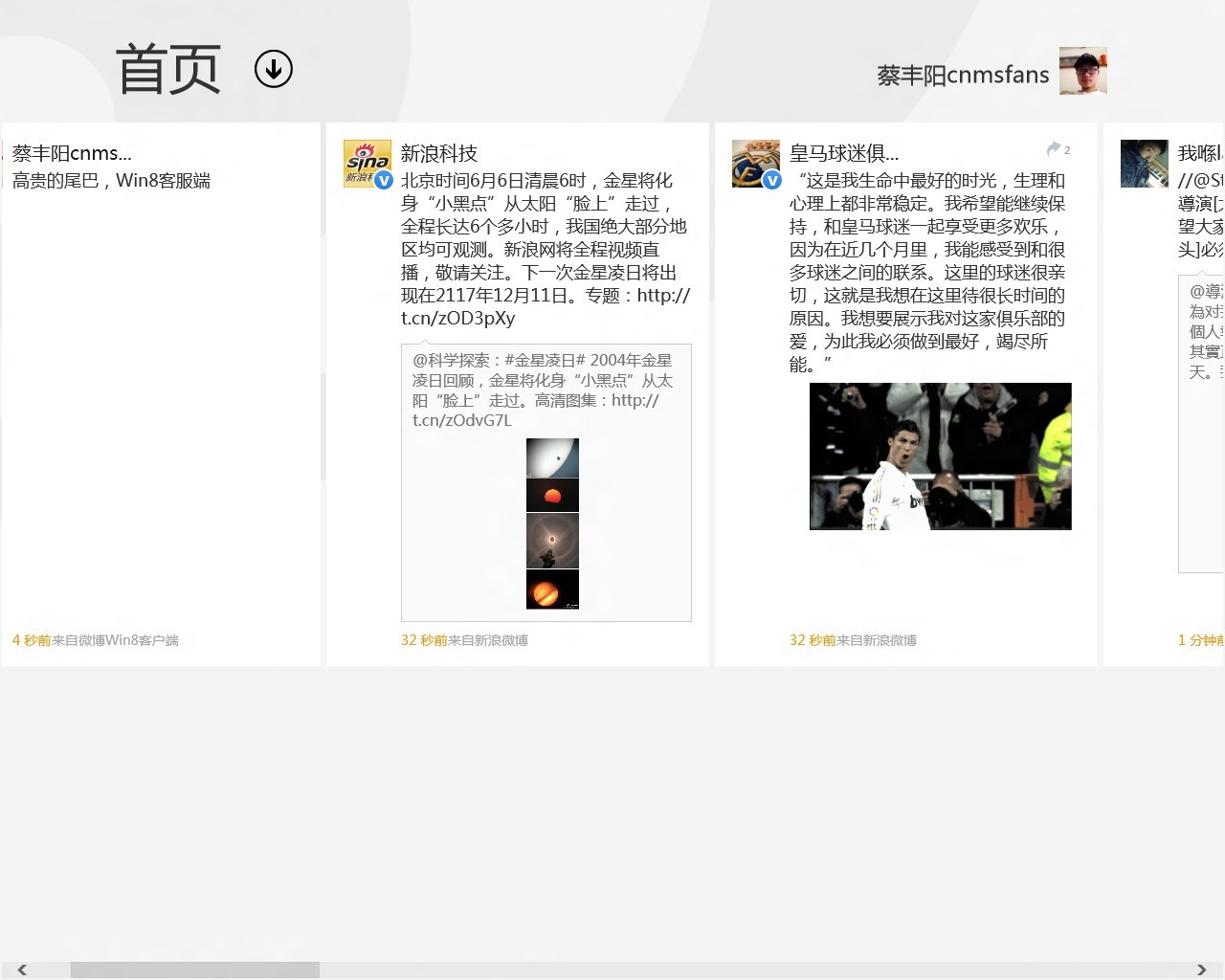Open the 蔡丰阳cnmsfans profile picture
This screenshot has height=980, width=1225.
pos(1083,71)
